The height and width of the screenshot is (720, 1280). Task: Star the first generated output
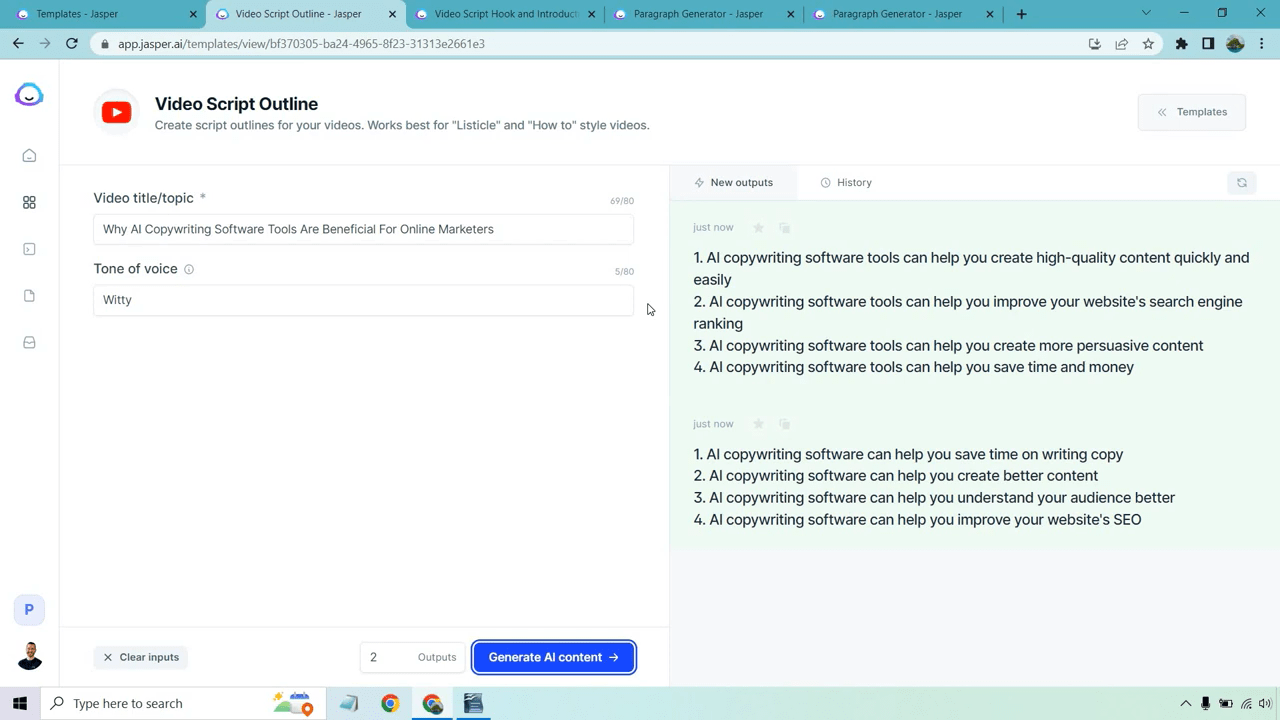pyautogui.click(x=758, y=228)
